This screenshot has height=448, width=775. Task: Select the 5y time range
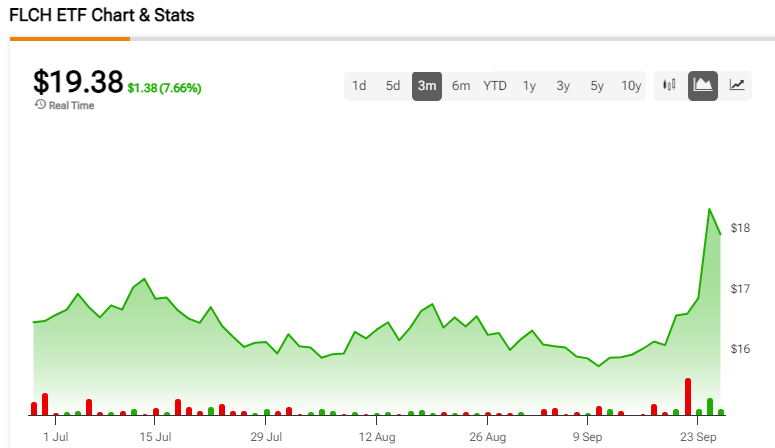pos(597,86)
